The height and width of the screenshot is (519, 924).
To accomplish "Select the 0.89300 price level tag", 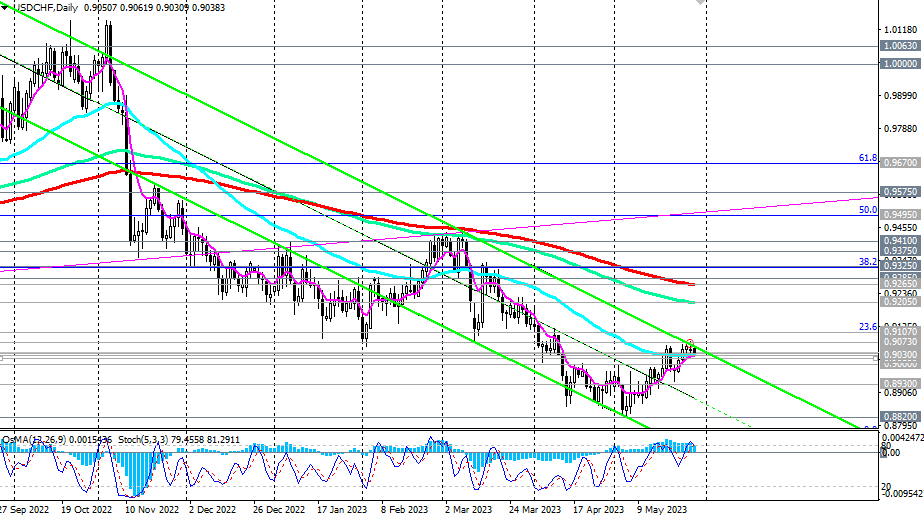I will click(x=900, y=384).
